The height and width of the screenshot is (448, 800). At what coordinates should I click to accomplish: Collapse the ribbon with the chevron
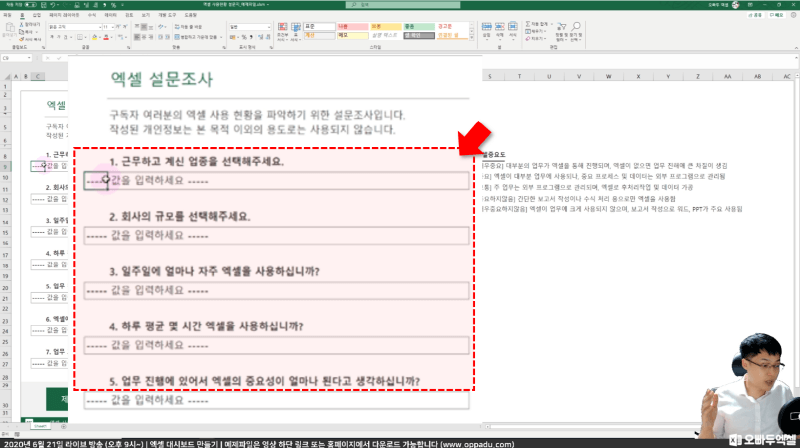point(795,48)
